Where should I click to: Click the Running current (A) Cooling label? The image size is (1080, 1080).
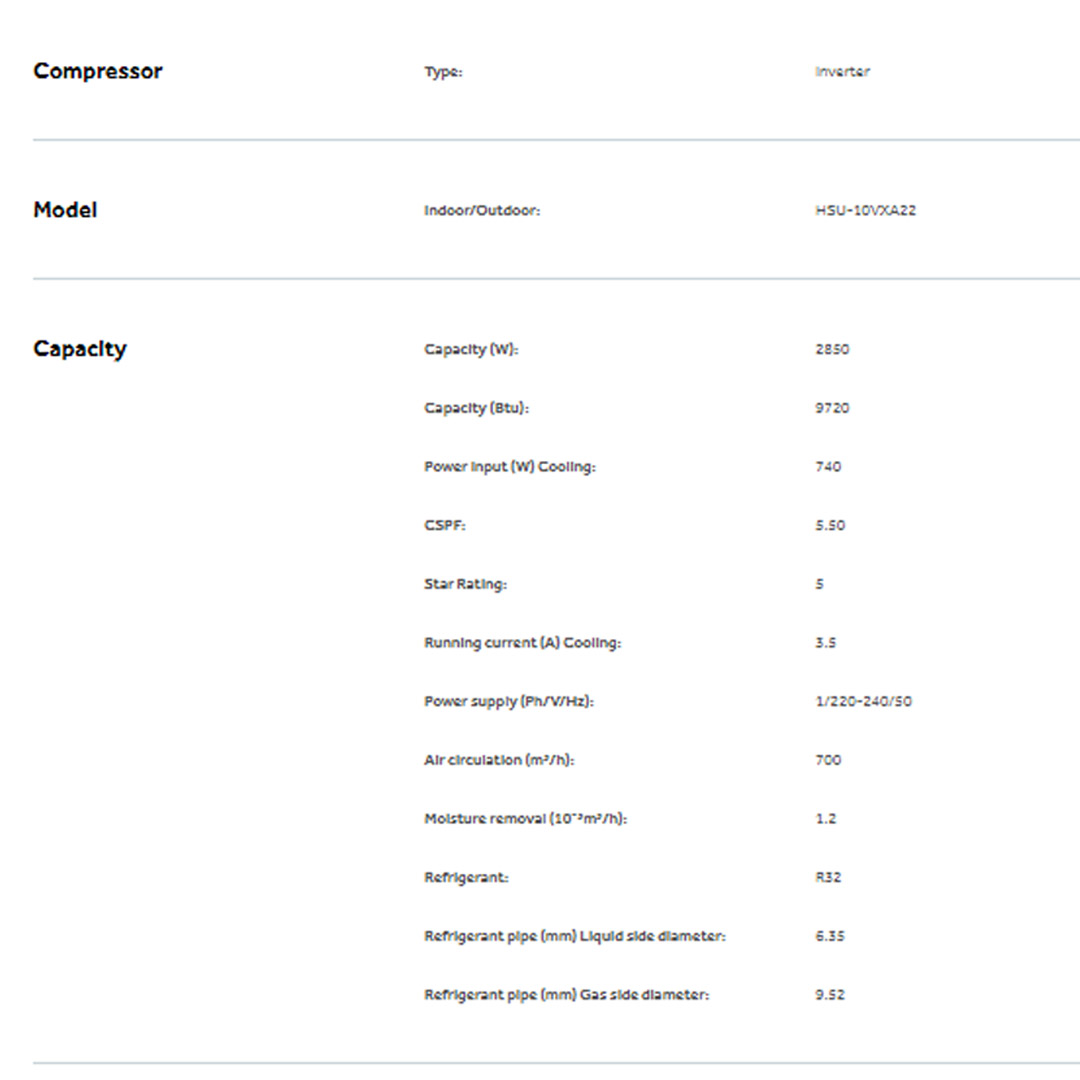[522, 643]
